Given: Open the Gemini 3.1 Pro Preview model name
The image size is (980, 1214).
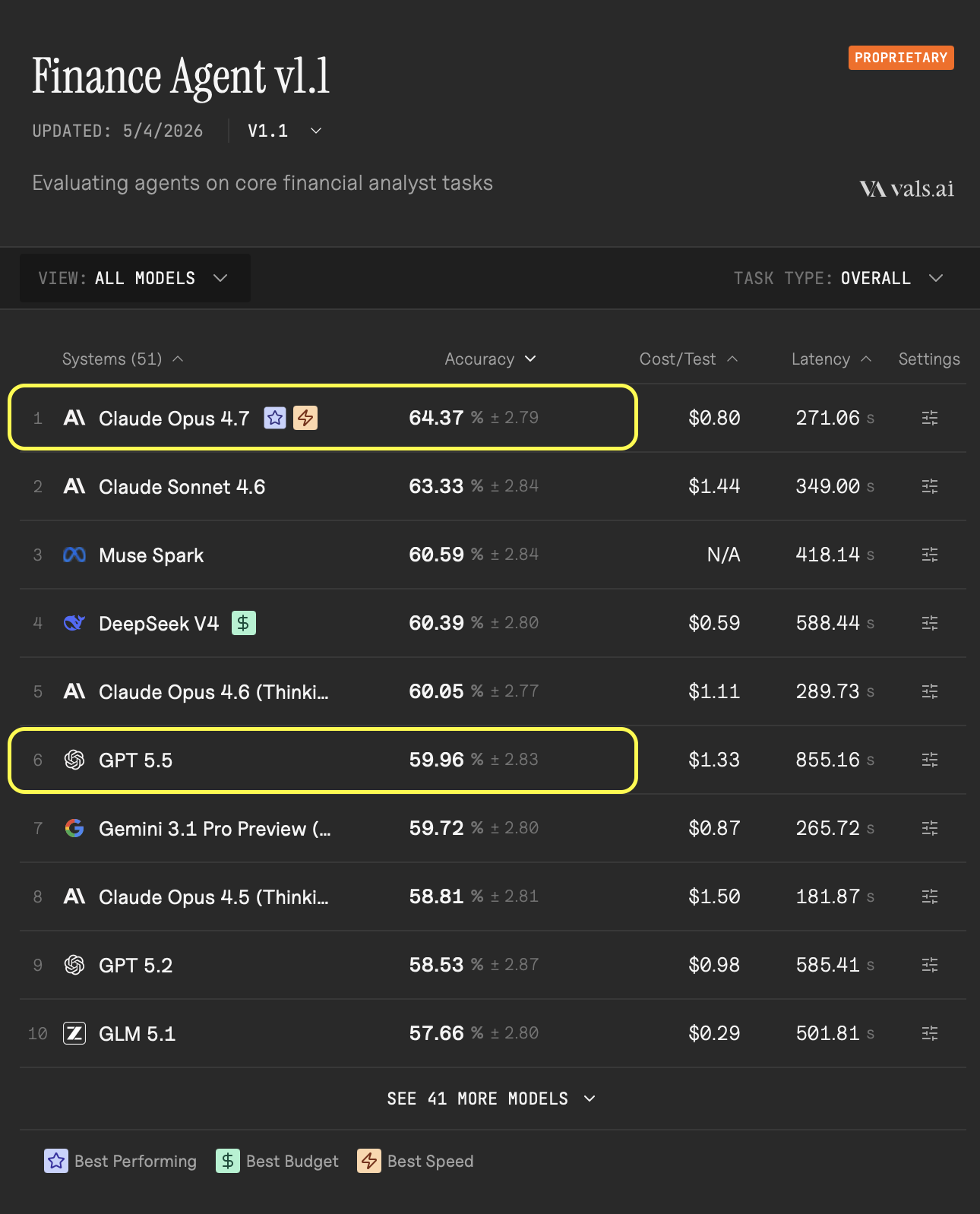Looking at the screenshot, I should (215, 828).
